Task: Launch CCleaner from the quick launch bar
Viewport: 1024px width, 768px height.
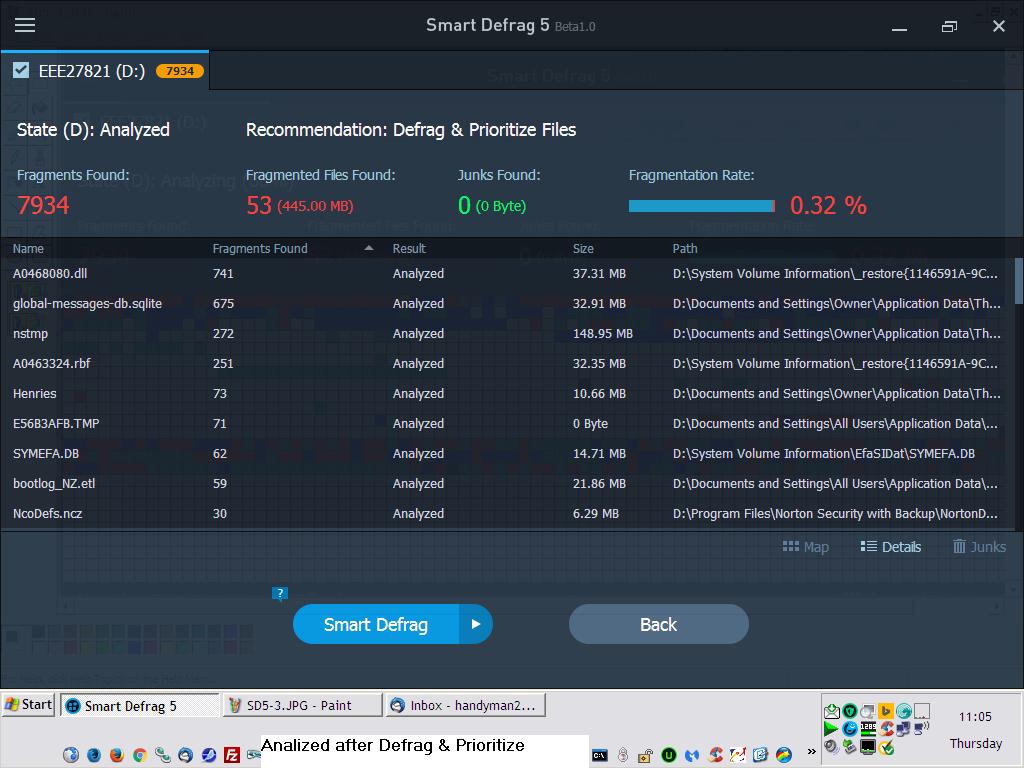Action: coord(715,755)
